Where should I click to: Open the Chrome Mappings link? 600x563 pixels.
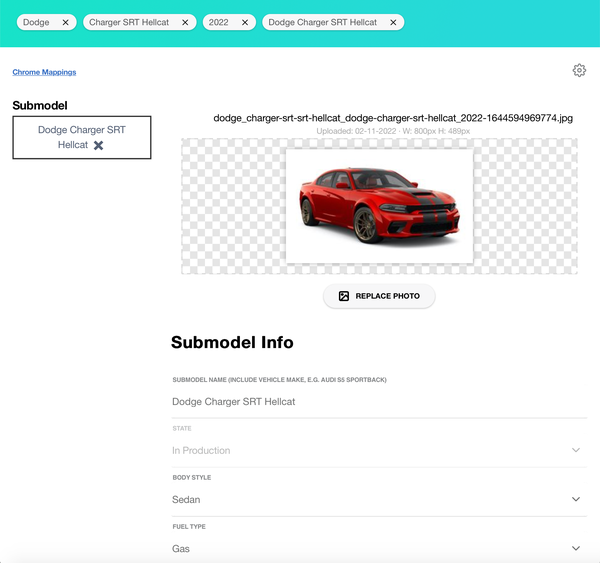(x=44, y=72)
